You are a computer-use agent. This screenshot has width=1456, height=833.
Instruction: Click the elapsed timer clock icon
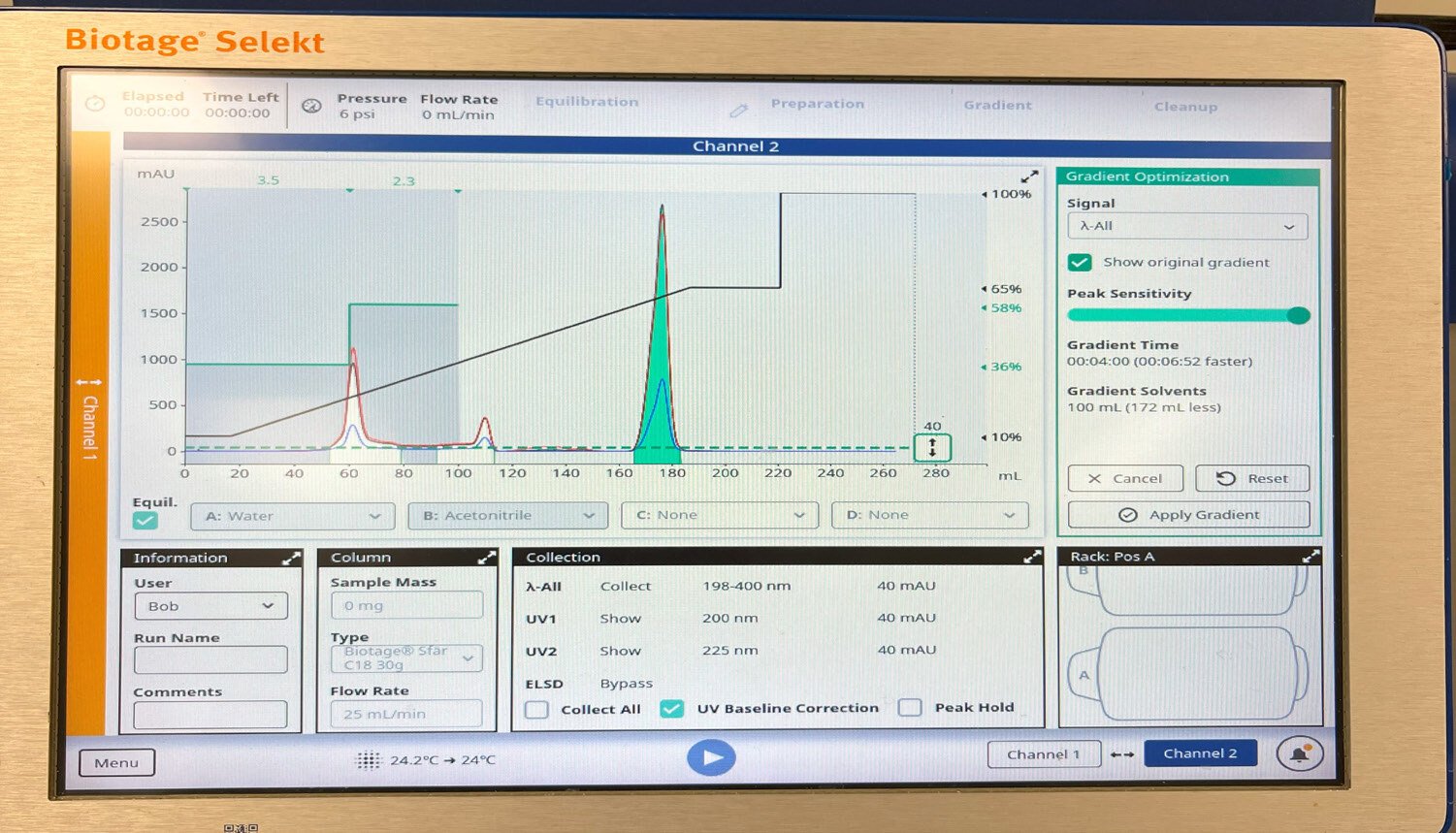[94, 104]
